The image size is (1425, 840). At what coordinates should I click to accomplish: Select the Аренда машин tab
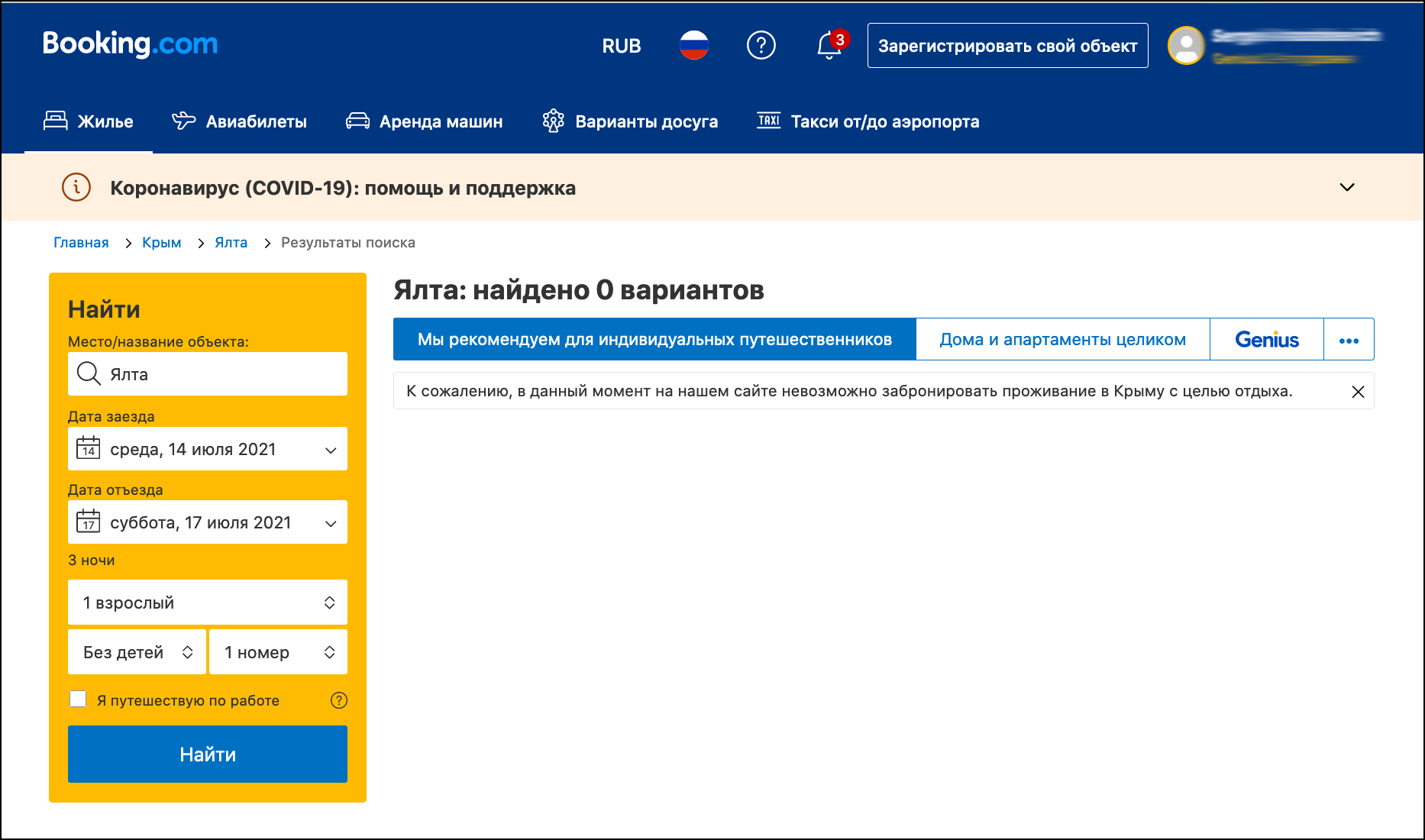pos(424,121)
